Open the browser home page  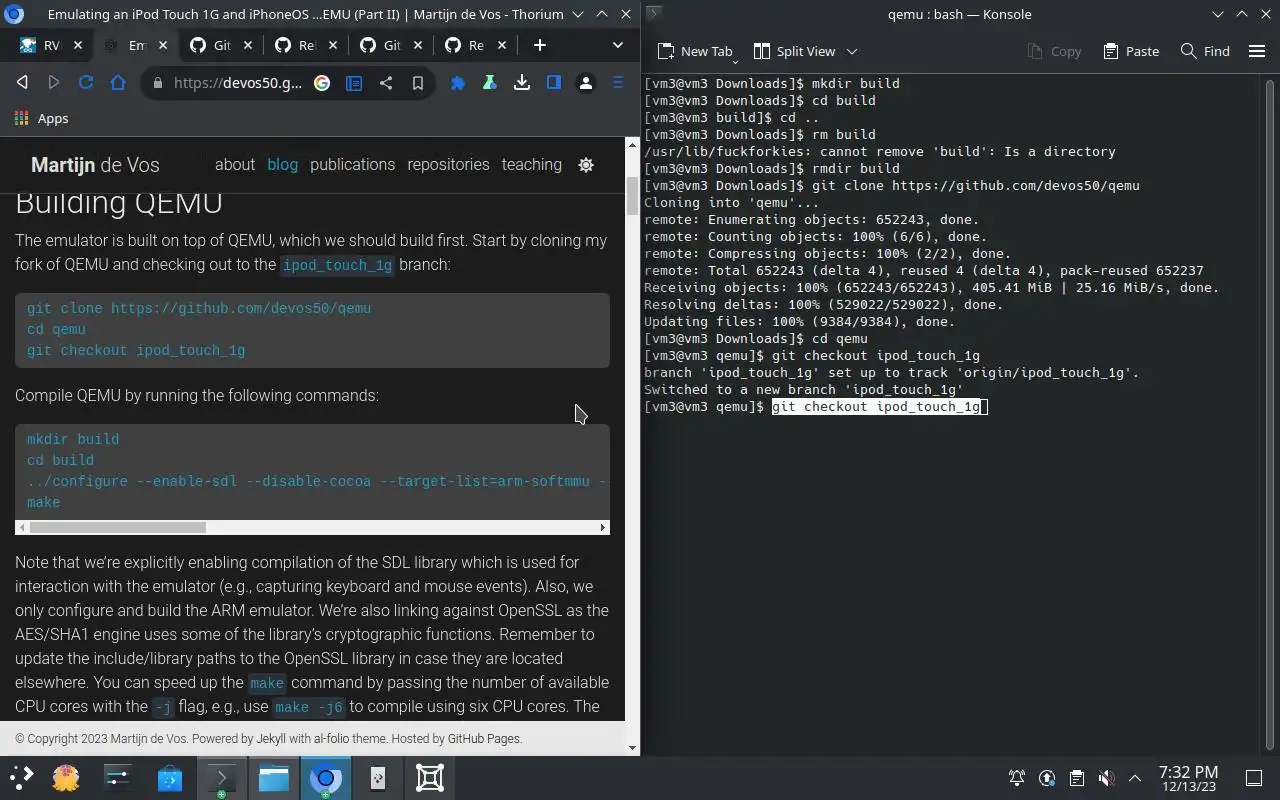coord(118,83)
